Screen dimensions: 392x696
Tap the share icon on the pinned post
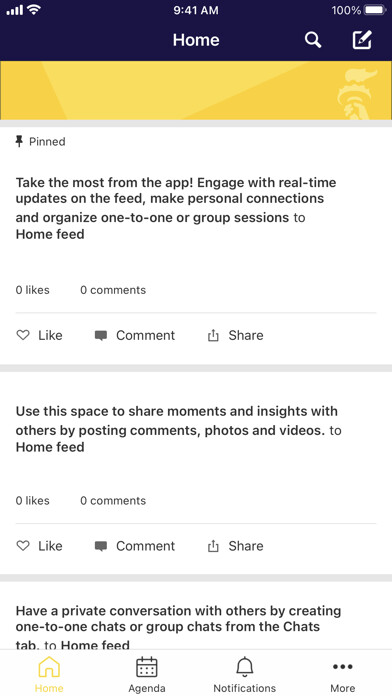[x=214, y=336]
